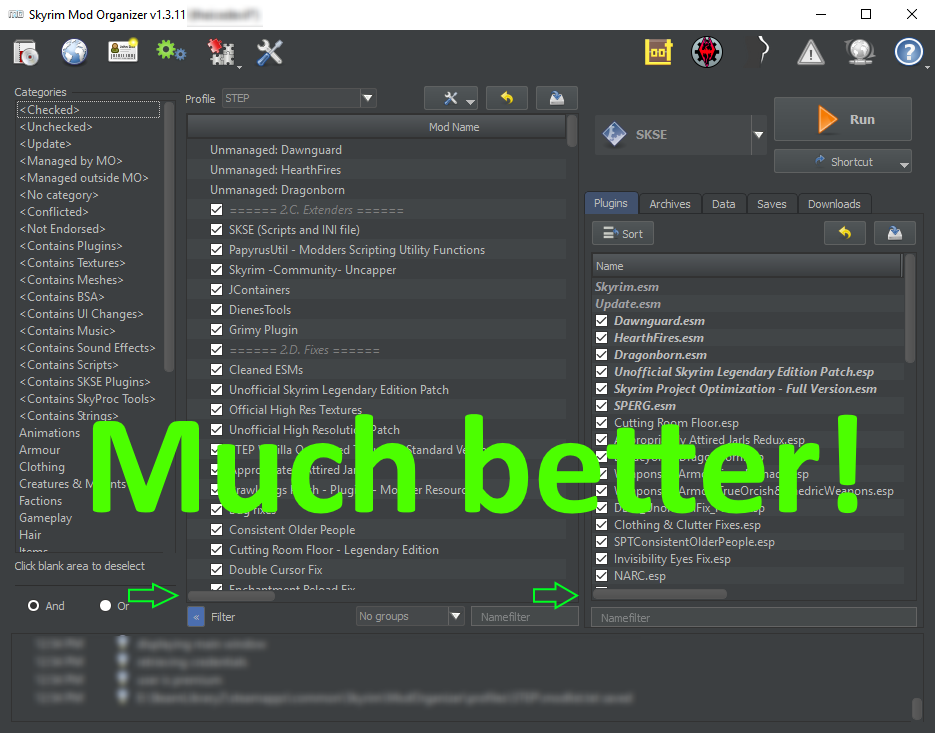Click the green gears executables icon
Image resolution: width=935 pixels, height=733 pixels.
(x=171, y=52)
